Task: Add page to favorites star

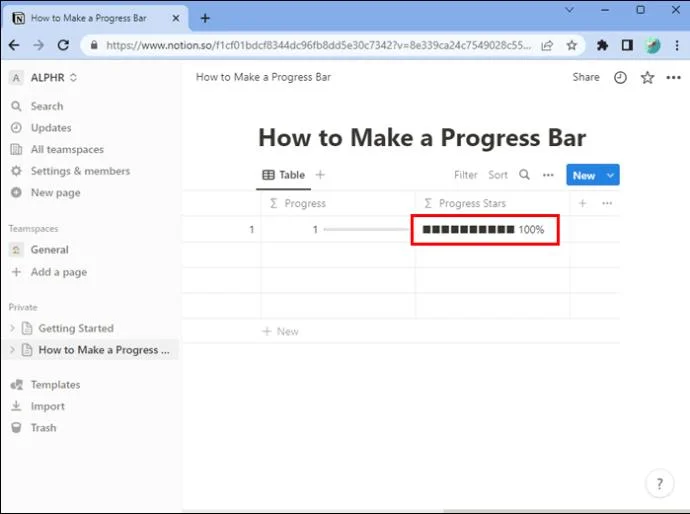Action: point(647,78)
